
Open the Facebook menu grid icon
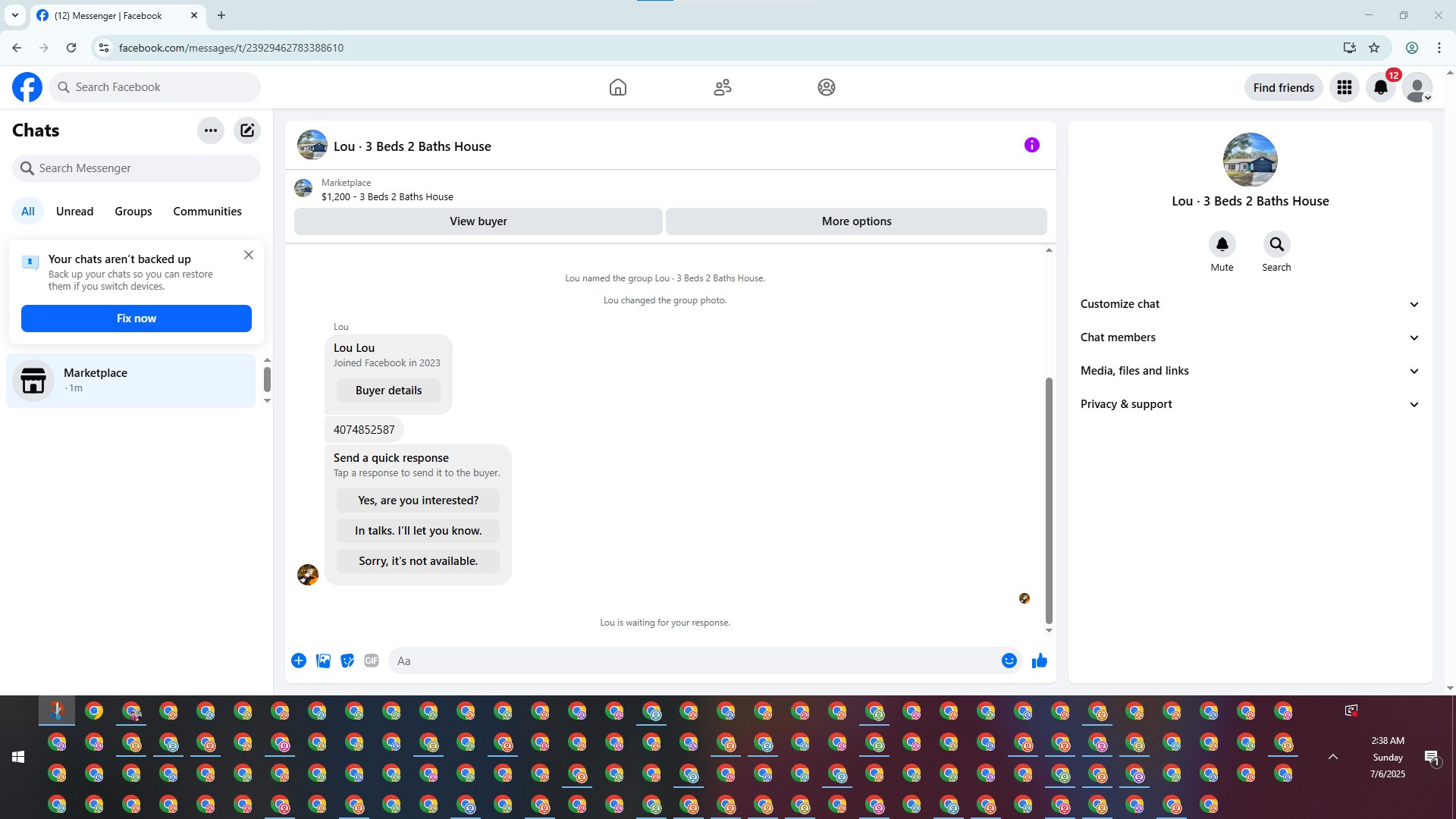[1345, 87]
